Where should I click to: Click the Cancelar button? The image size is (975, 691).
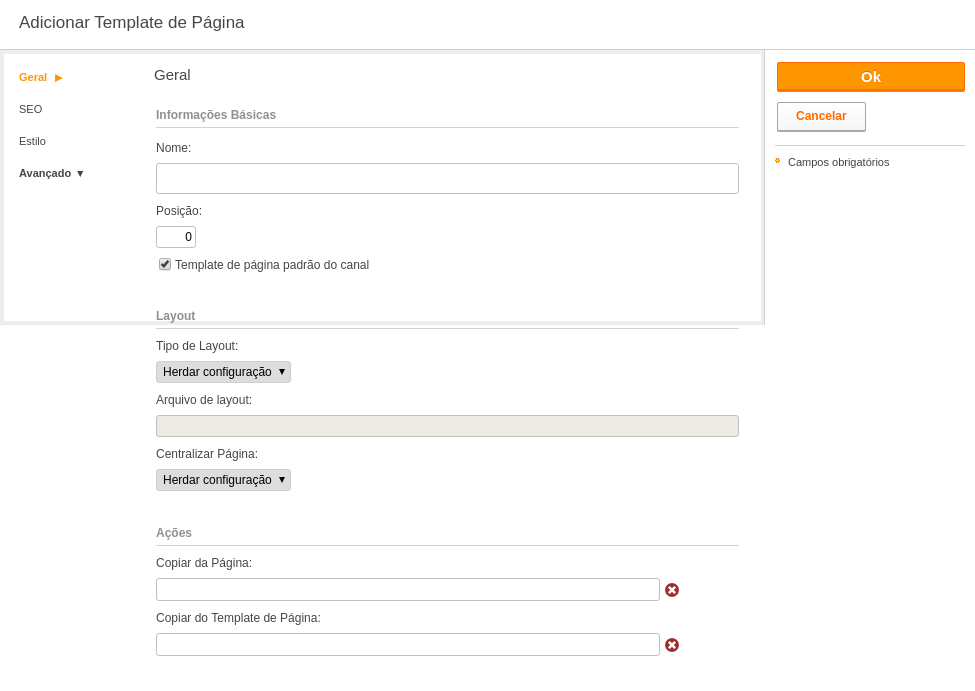pos(821,116)
